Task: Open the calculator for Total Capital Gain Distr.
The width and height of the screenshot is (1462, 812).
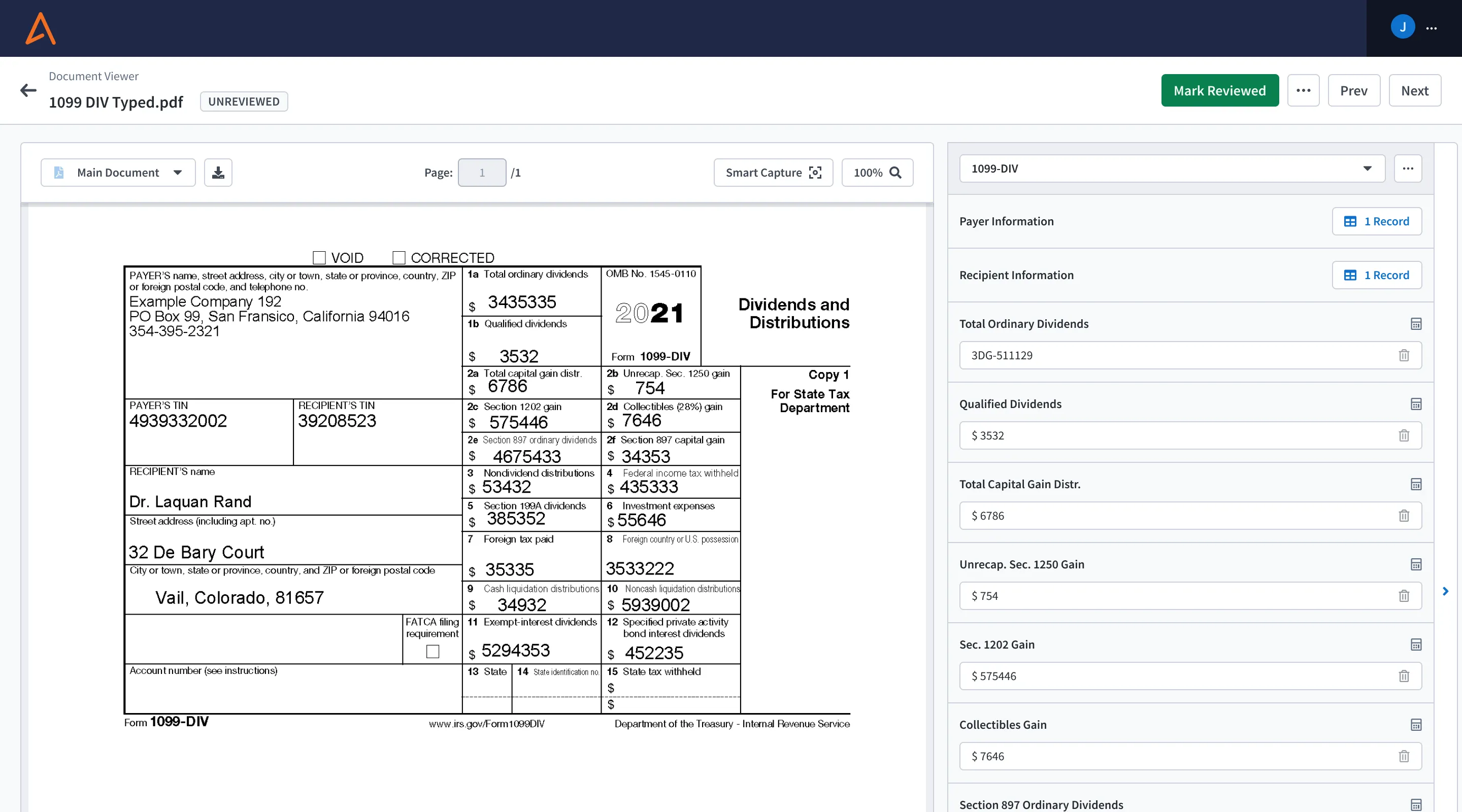Action: pyautogui.click(x=1416, y=484)
